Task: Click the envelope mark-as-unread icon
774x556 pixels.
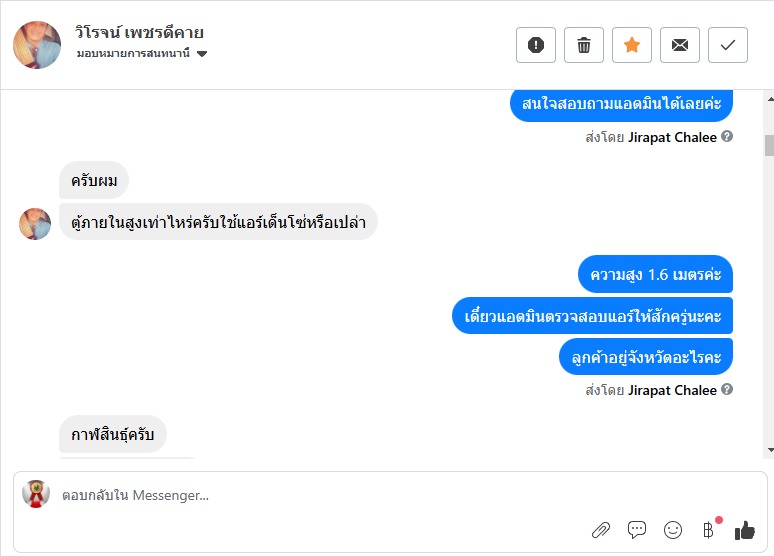Action: tap(680, 45)
